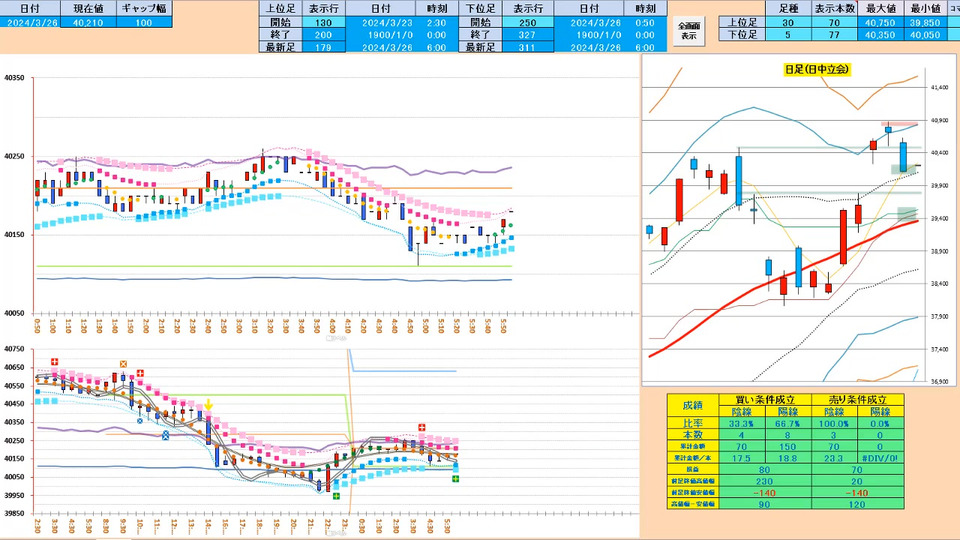
Task: Click the red plus marker near 3:30 at right
Action: (422, 427)
